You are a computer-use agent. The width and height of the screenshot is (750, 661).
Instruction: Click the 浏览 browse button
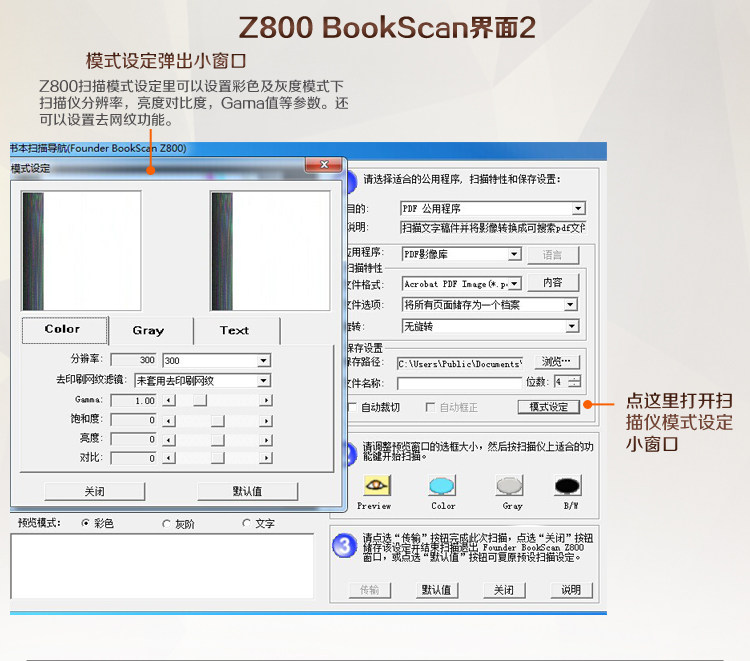pyautogui.click(x=556, y=362)
